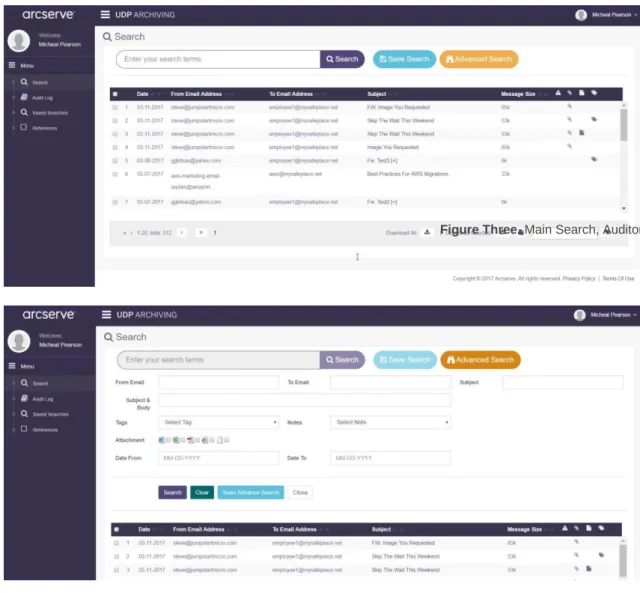Open Saved Searches in upper screen sidebar
This screenshot has height=593, width=640.
pos(50,113)
